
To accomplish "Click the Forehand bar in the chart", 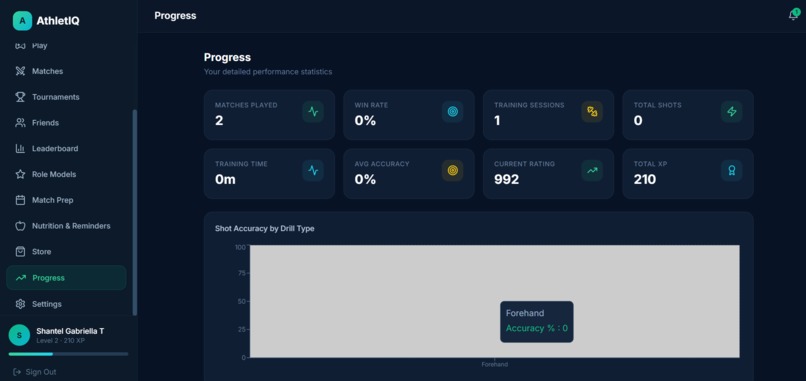I will pos(494,301).
